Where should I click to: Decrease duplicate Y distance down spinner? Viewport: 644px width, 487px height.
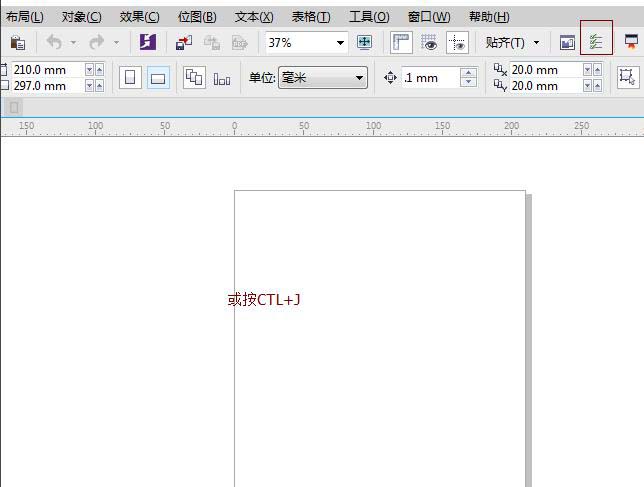coord(587,86)
